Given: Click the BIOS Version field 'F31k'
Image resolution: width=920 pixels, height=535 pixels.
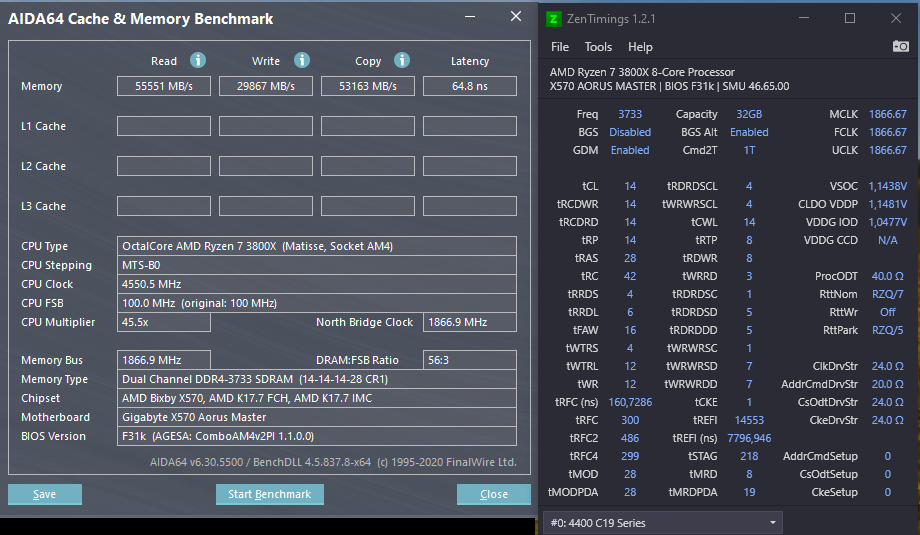Looking at the screenshot, I should 317,436.
